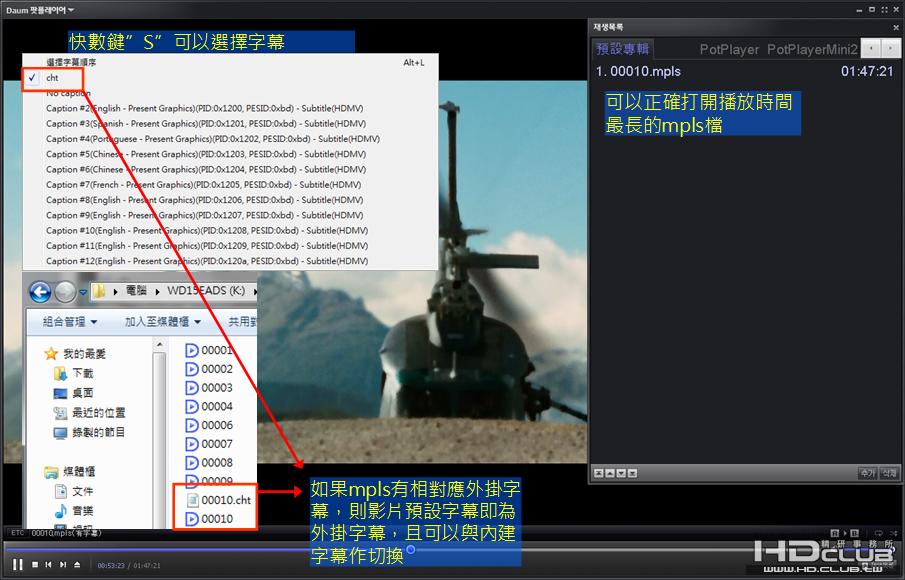Switch to the PotPlayerMini2 playlist tab

(812, 50)
